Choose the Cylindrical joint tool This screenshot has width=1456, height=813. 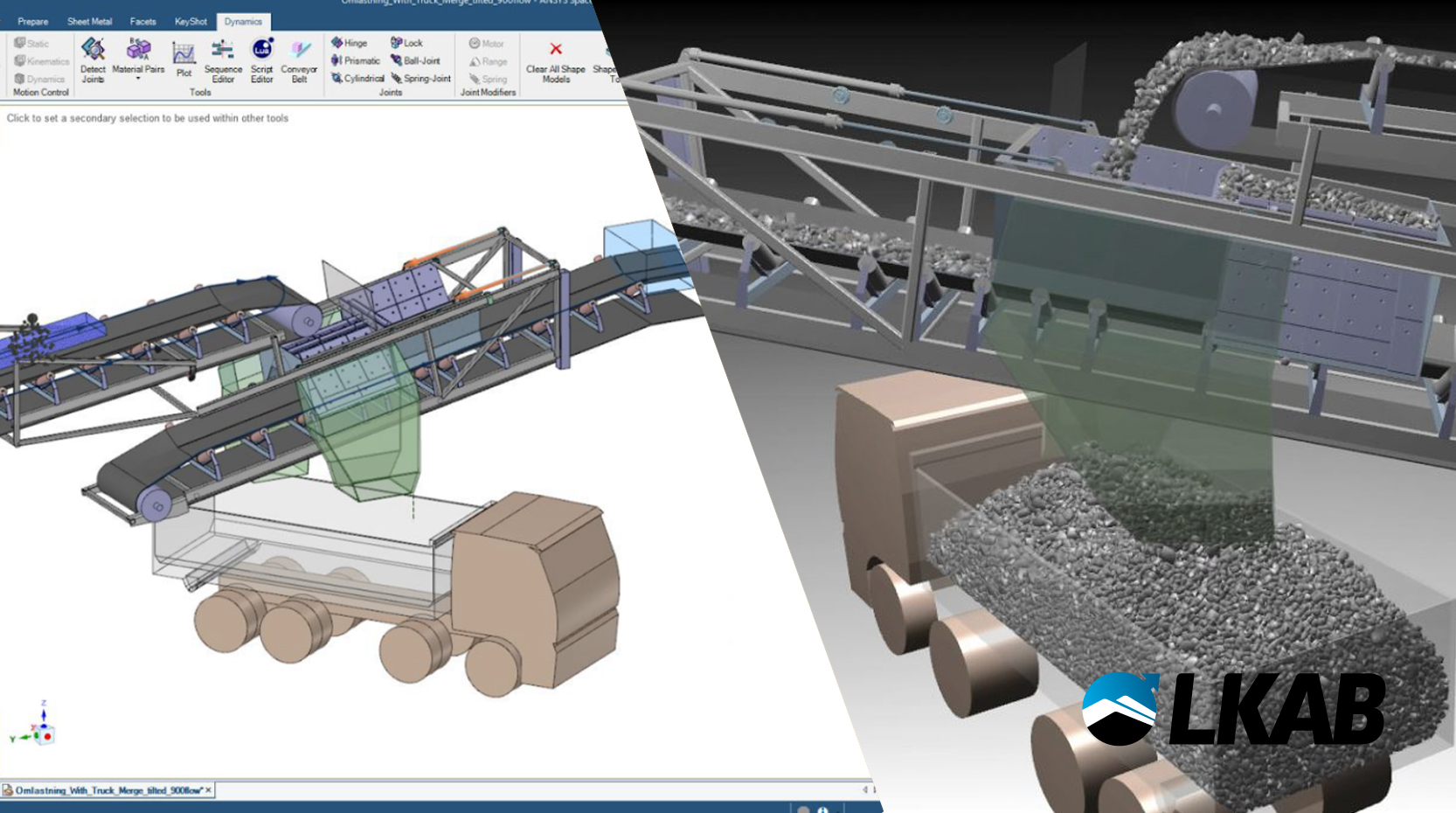[x=357, y=78]
